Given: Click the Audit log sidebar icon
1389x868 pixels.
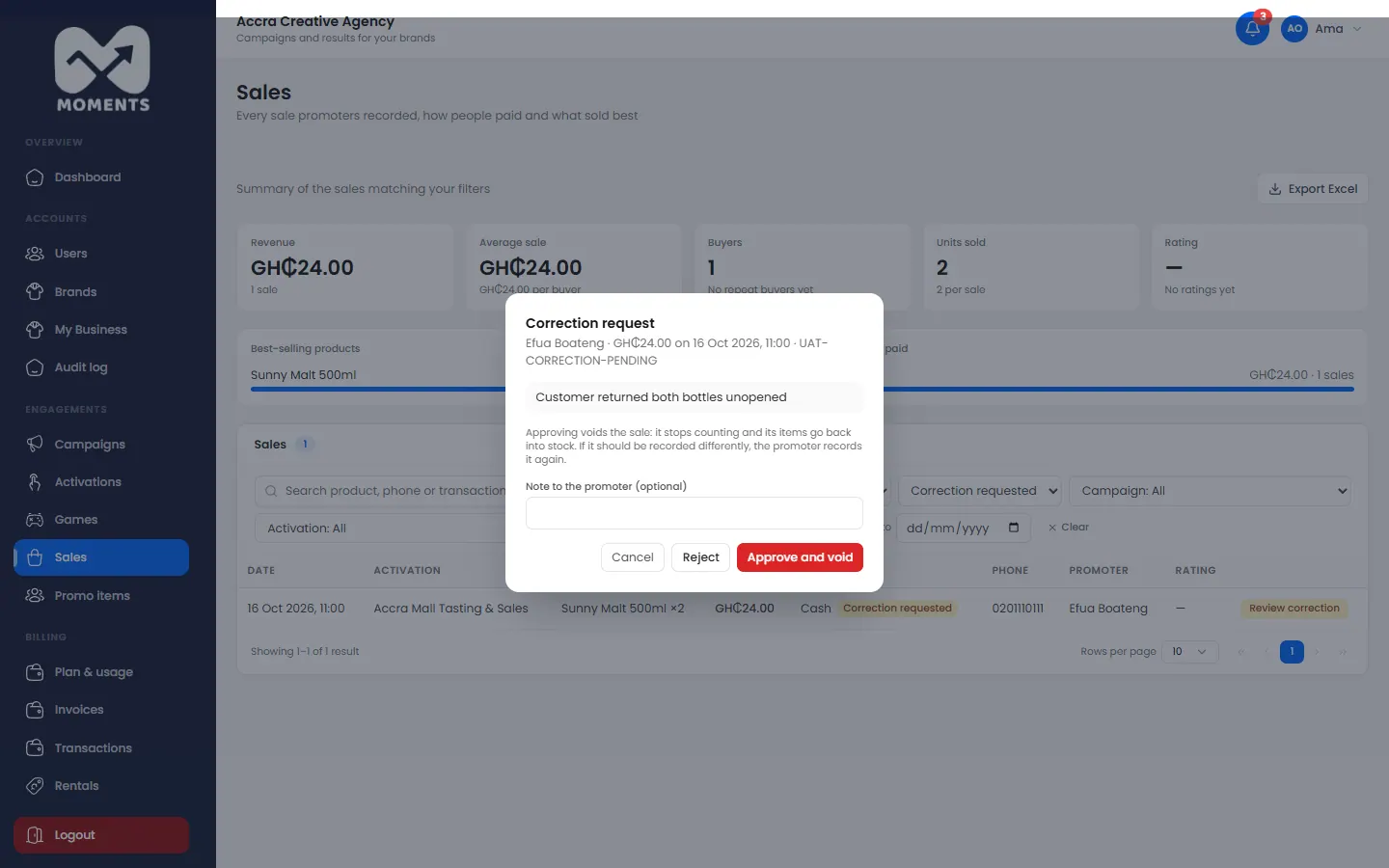Looking at the screenshot, I should (x=35, y=367).
